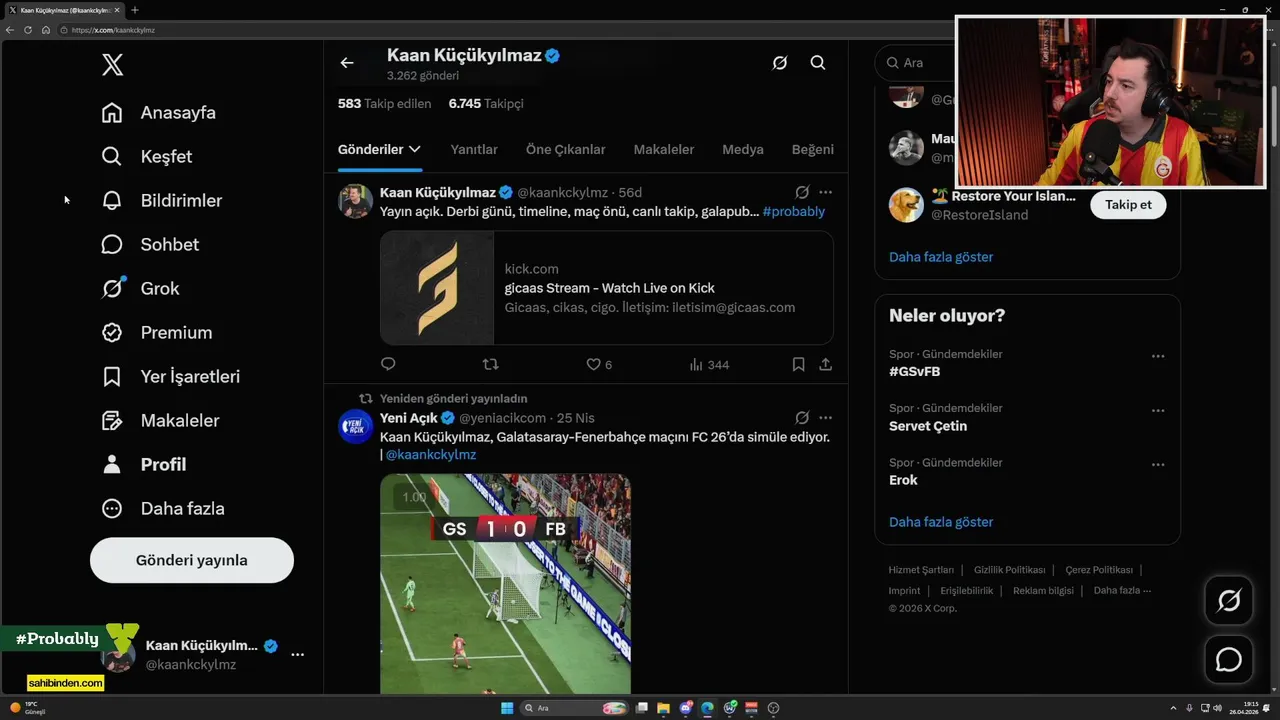The height and width of the screenshot is (720, 1280).
Task: Go to Profil in the sidebar
Action: pyautogui.click(x=144, y=465)
